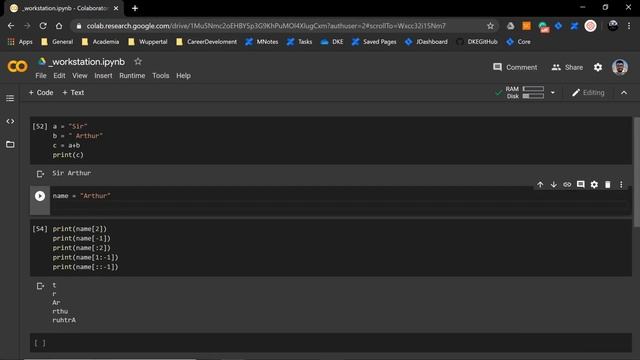Open cell editor settings gear

click(x=594, y=184)
